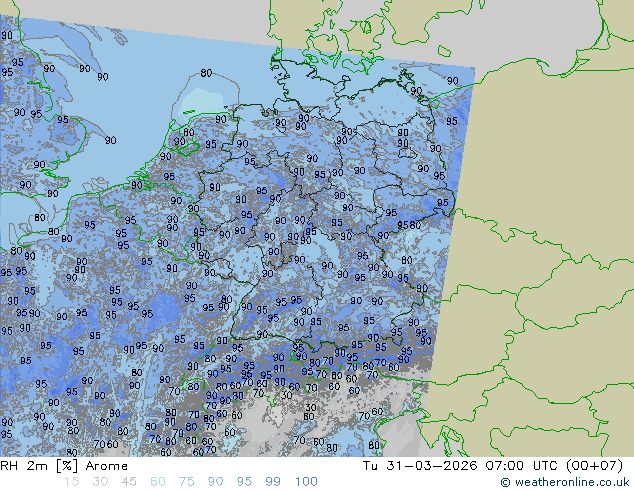
Task: Click the '07:00 UTC' time label
Action: pyautogui.click(x=522, y=466)
